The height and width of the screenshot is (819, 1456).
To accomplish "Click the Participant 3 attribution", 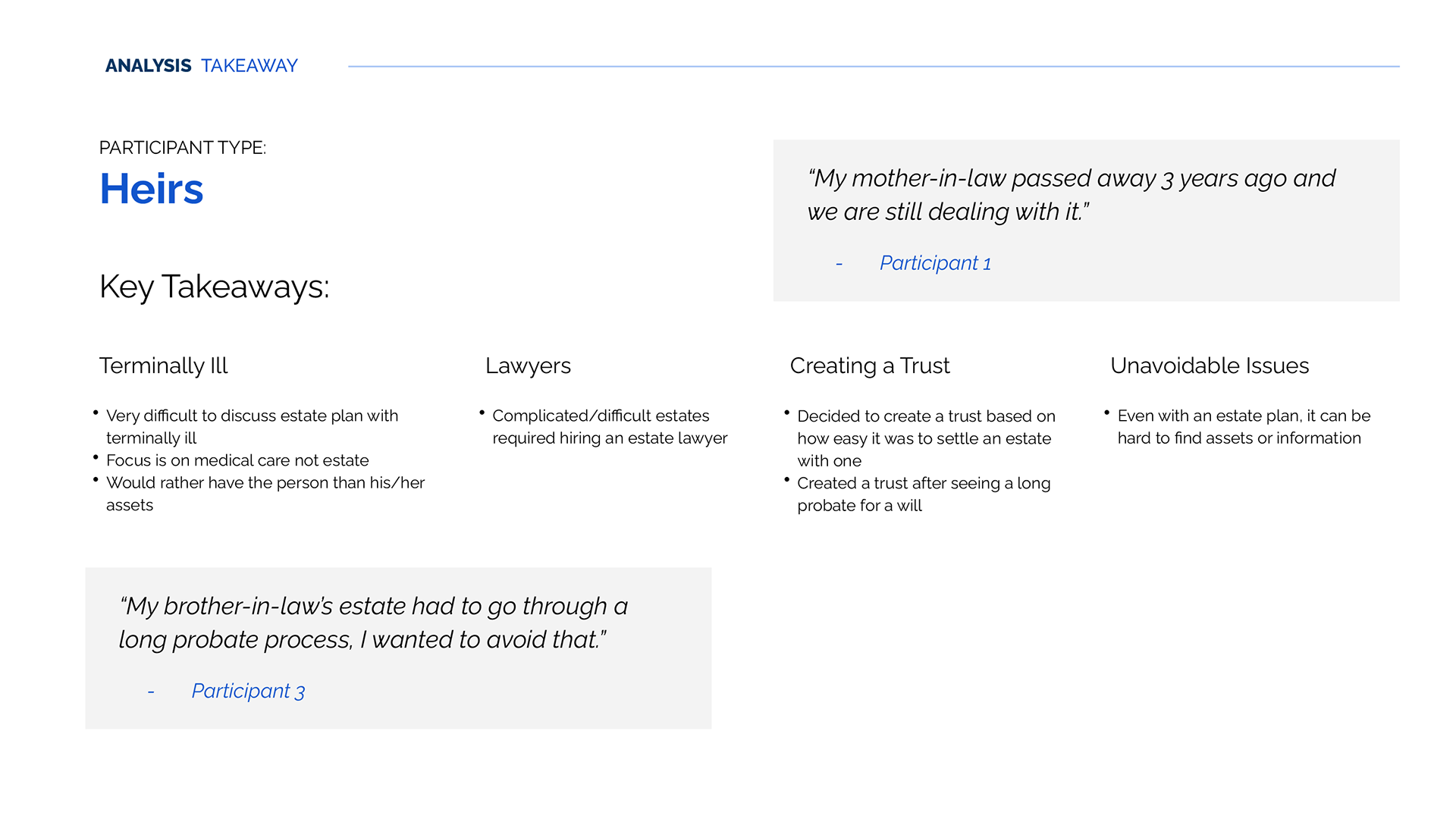I will pyautogui.click(x=248, y=691).
